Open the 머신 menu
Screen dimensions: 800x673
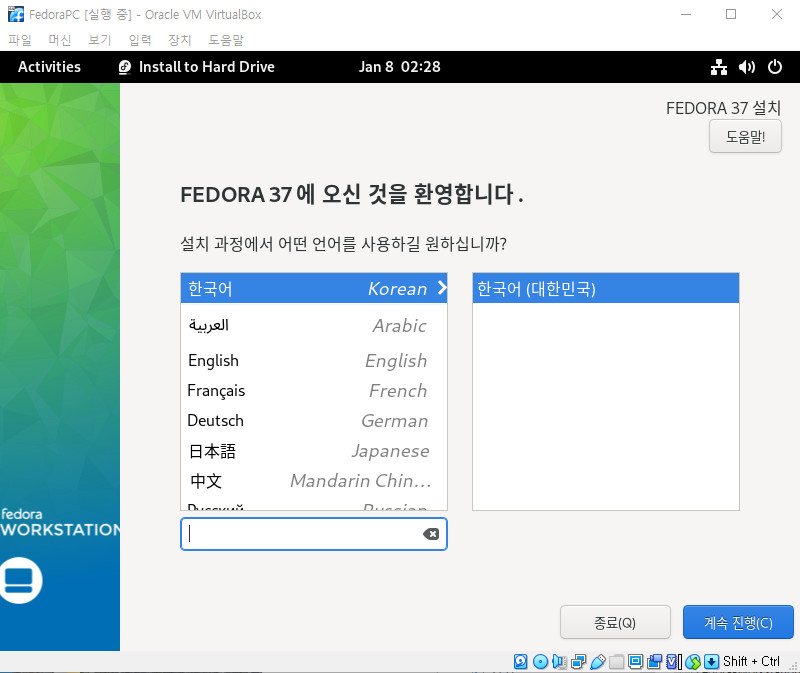[60, 40]
